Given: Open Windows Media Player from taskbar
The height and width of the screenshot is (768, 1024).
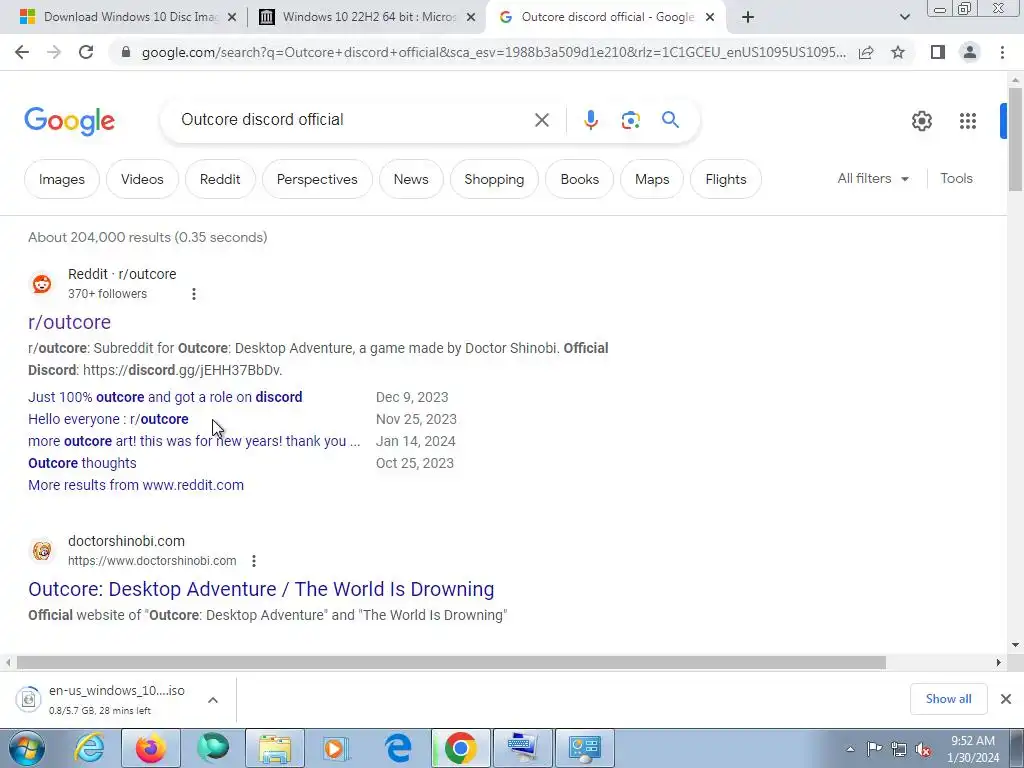Looking at the screenshot, I should point(336,748).
